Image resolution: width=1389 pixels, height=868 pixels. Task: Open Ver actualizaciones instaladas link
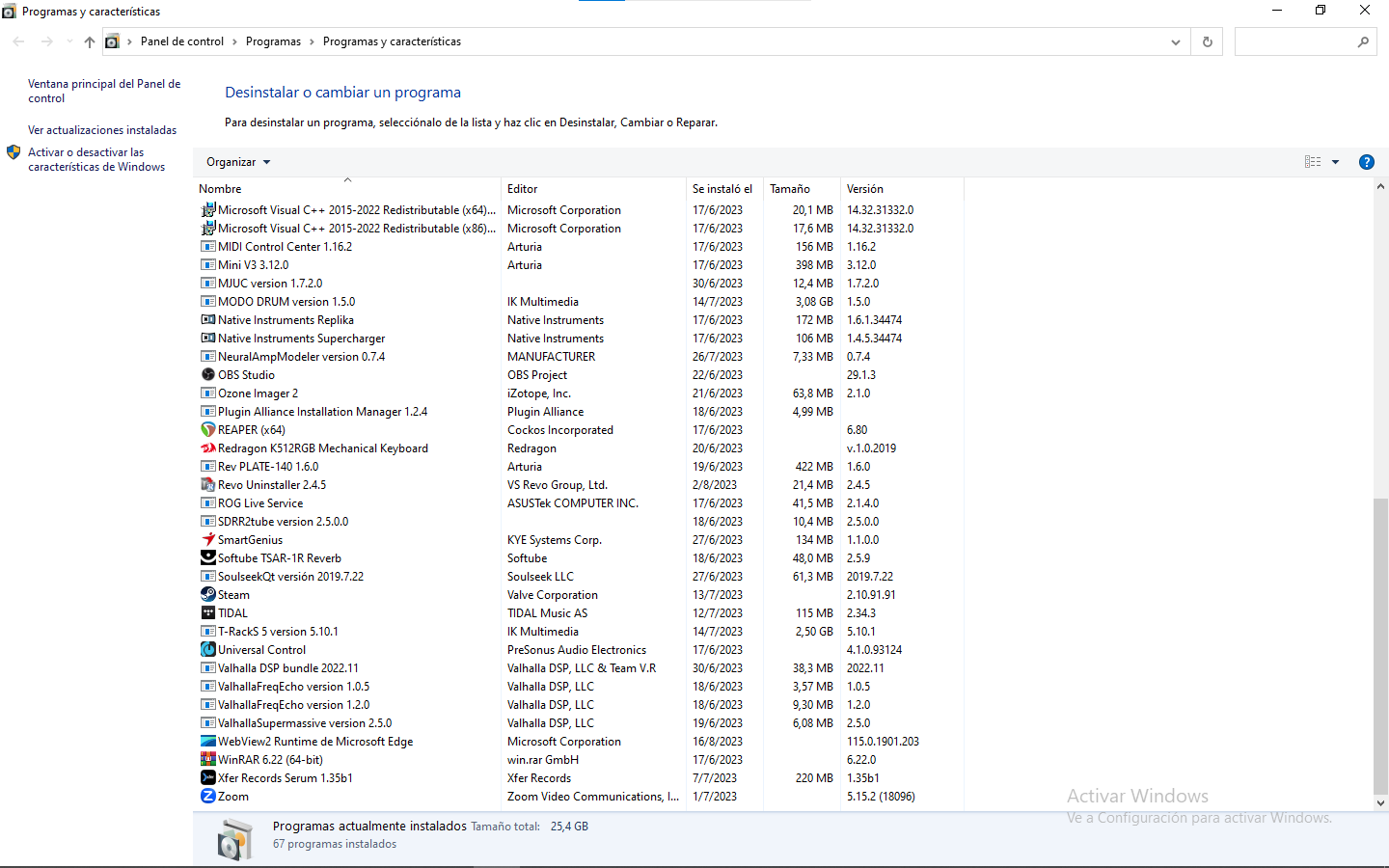tap(102, 130)
